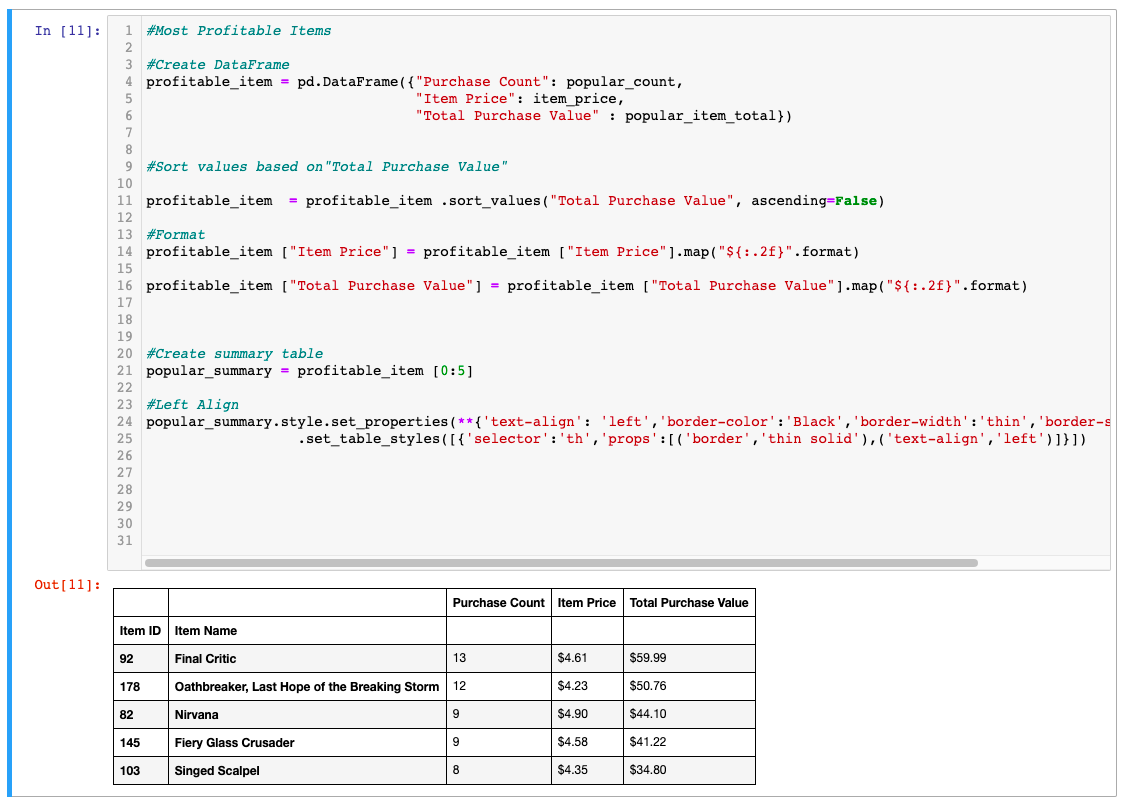Click '[0:5]' slice in line 21
1125x804 pixels.
pyautogui.click(x=452, y=371)
